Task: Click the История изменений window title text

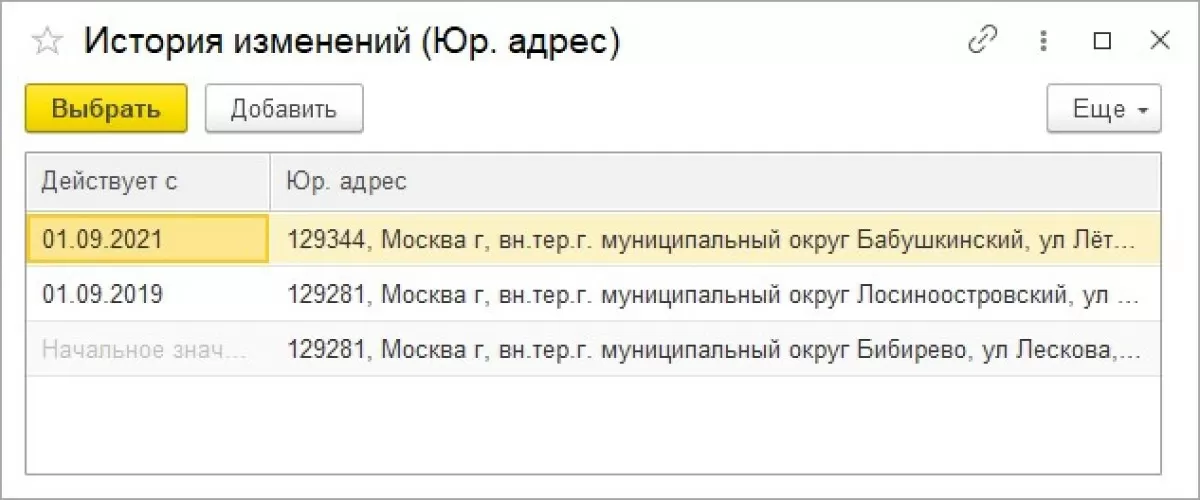Action: (x=352, y=41)
